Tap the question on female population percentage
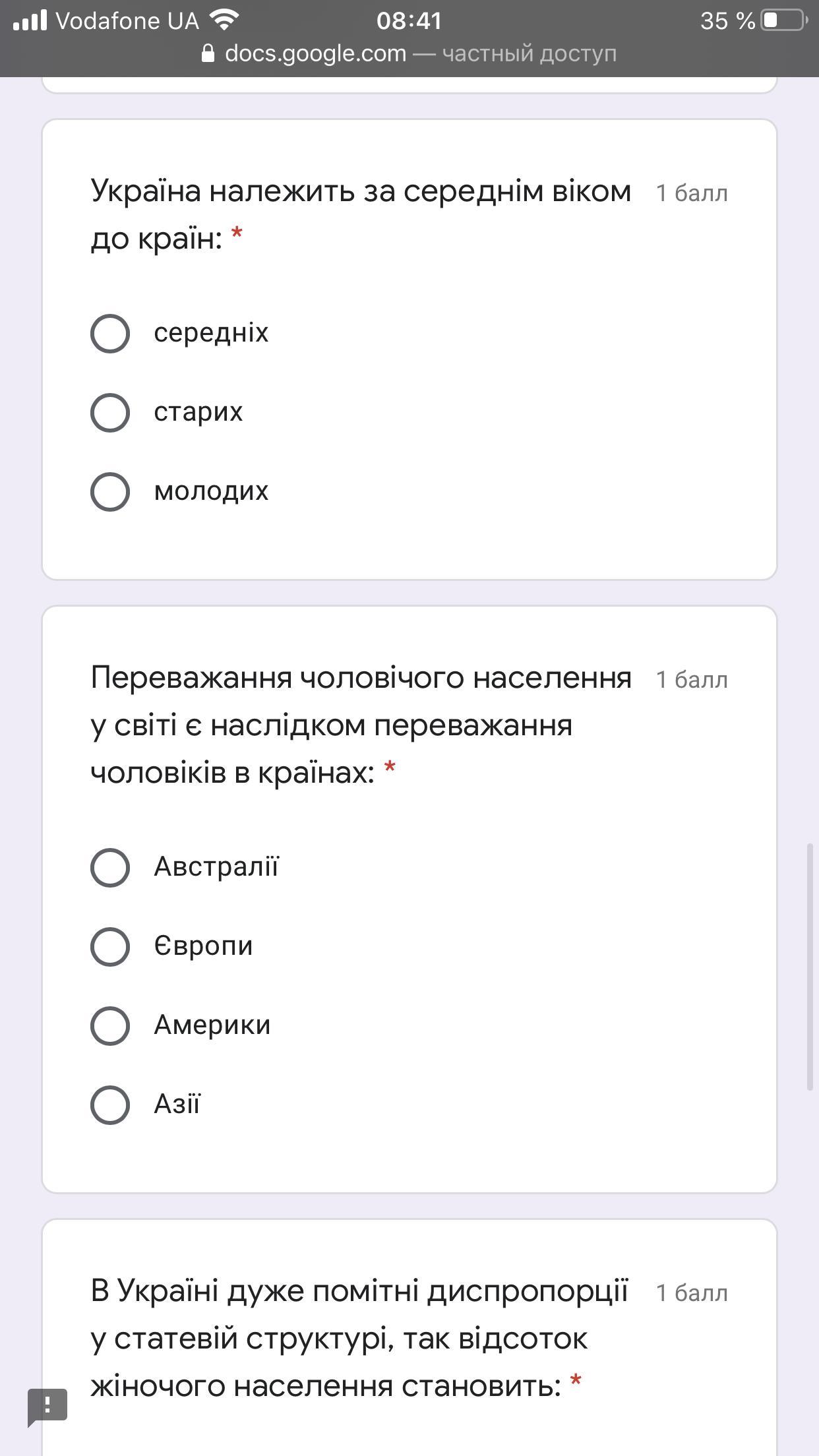 pos(360,1337)
